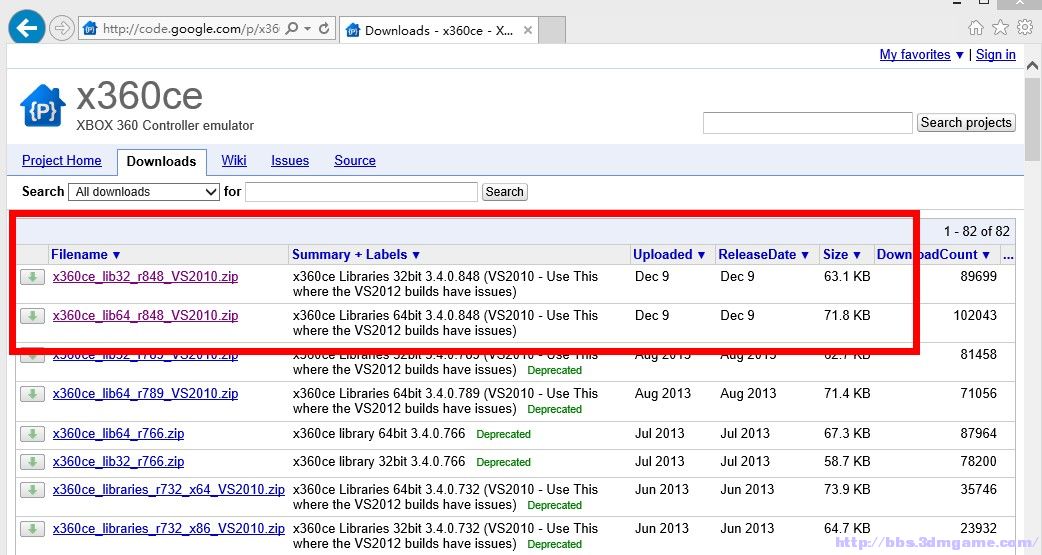The image size is (1042, 555).
Task: Open x360ce_lib32_r848_VS2010.zip link
Action: click(x=146, y=277)
